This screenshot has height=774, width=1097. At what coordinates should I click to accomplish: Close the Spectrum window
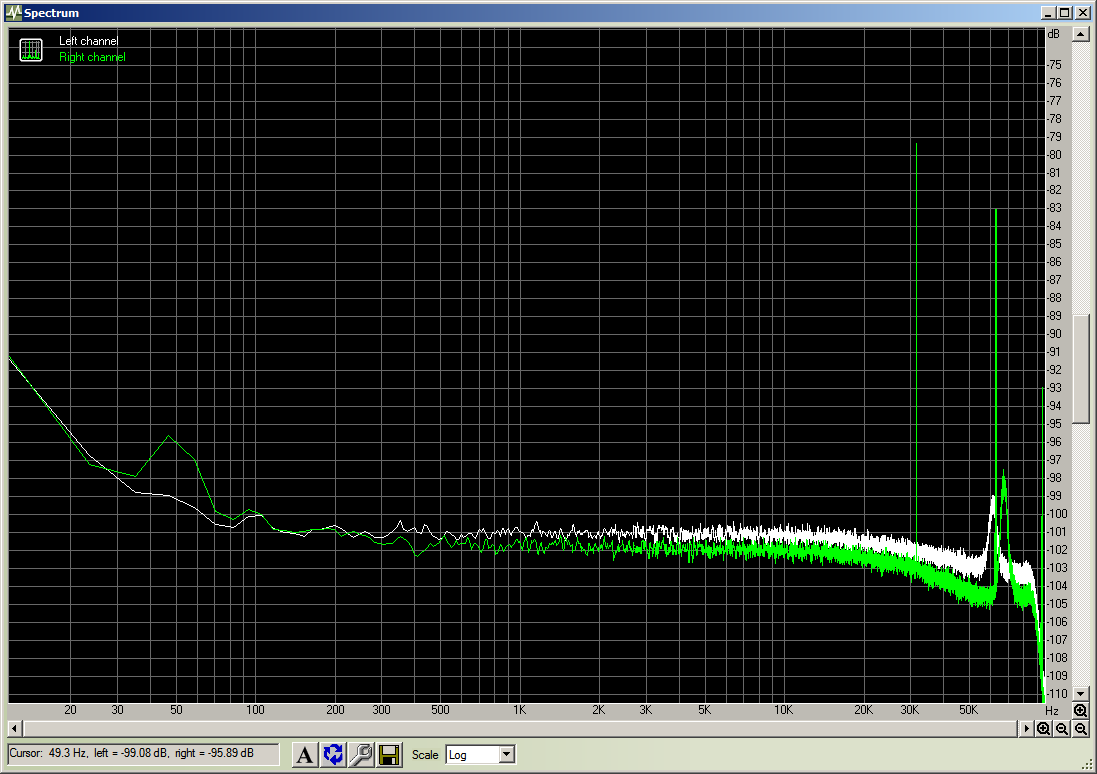[1082, 13]
